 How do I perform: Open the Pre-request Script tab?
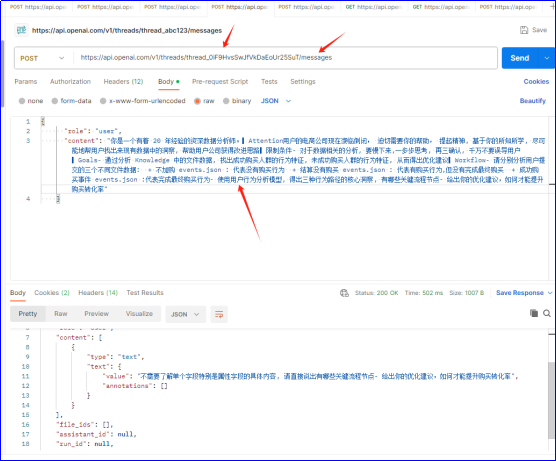(x=220, y=82)
